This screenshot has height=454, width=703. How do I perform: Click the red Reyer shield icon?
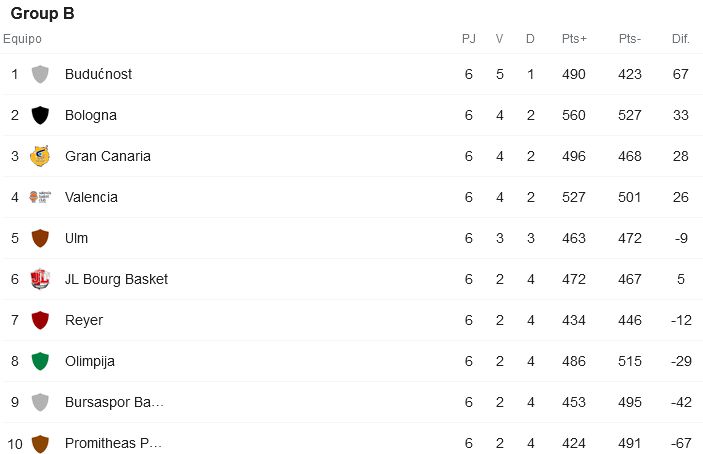(x=40, y=320)
